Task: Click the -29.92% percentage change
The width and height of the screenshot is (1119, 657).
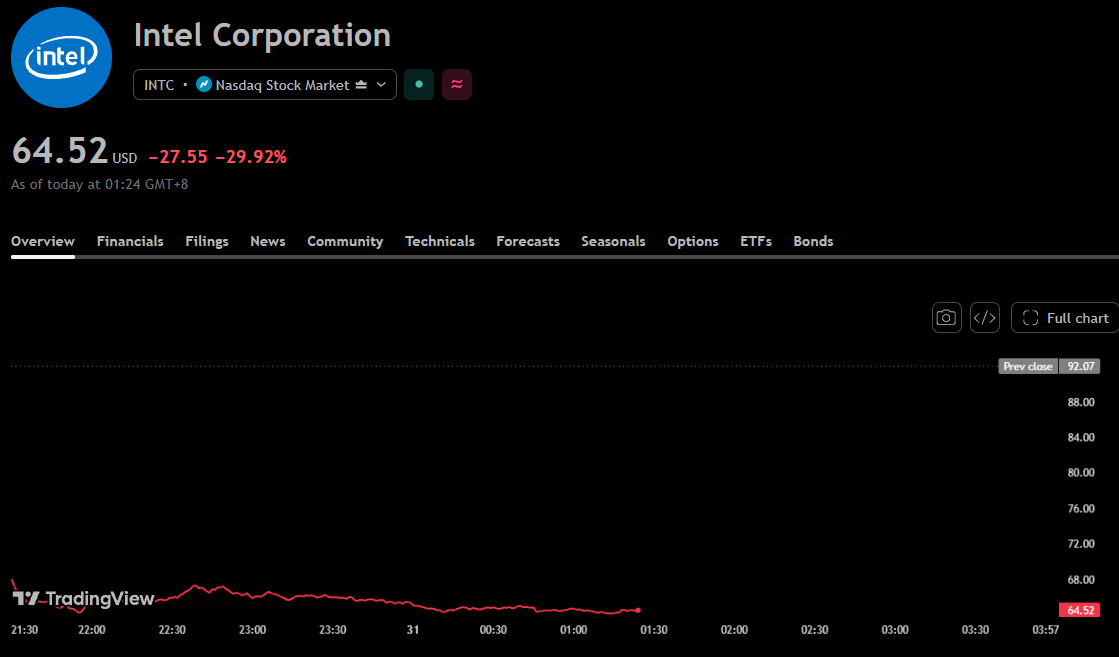Action: coord(251,157)
